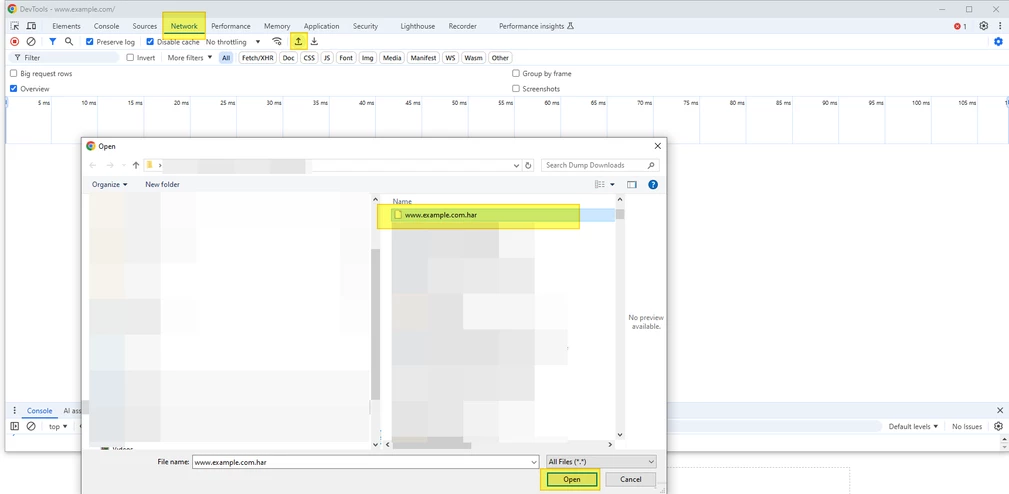Toggle the device toolbar icon

(31, 26)
